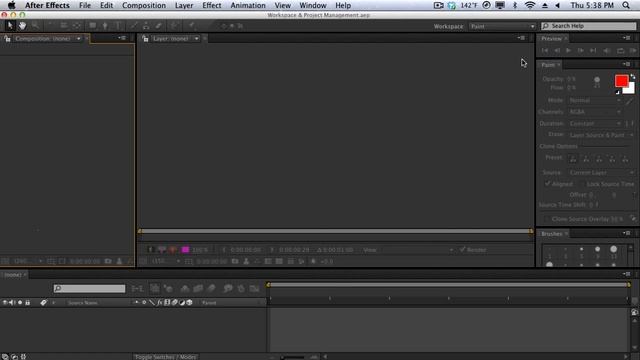Jump to last frame in Preview panel
640x360 pixels.
point(593,51)
